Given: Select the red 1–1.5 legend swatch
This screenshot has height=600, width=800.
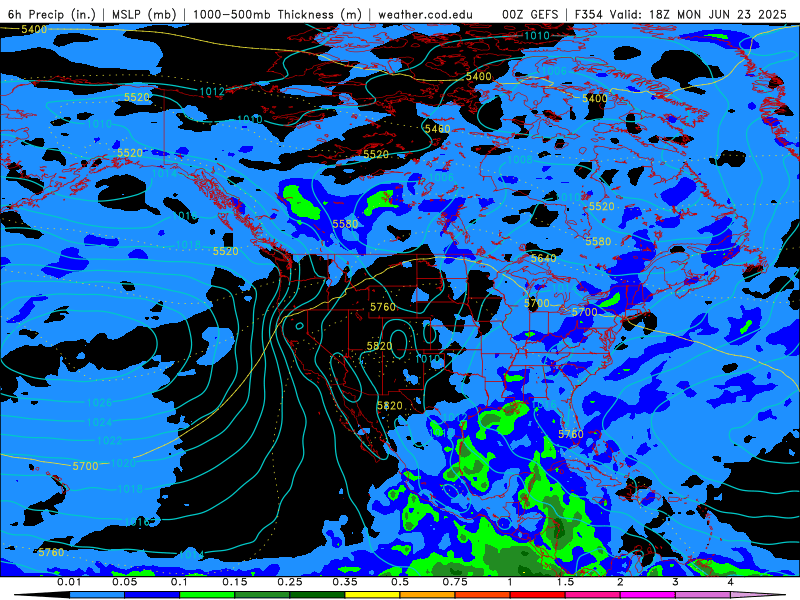Looking at the screenshot, I should [538, 595].
